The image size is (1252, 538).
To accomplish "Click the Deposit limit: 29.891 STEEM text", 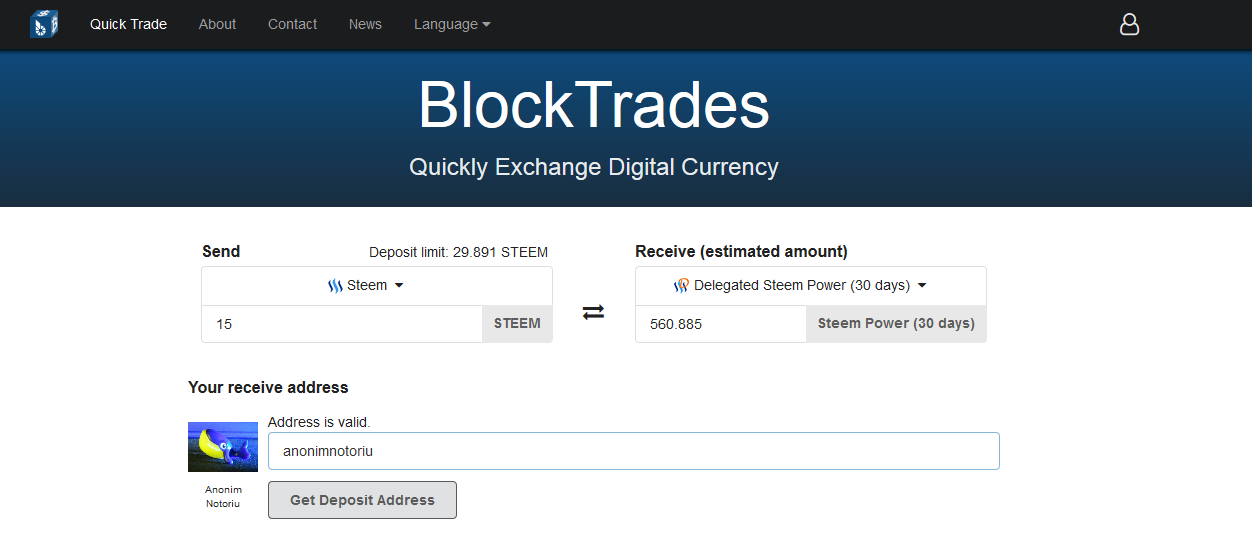I will click(458, 252).
